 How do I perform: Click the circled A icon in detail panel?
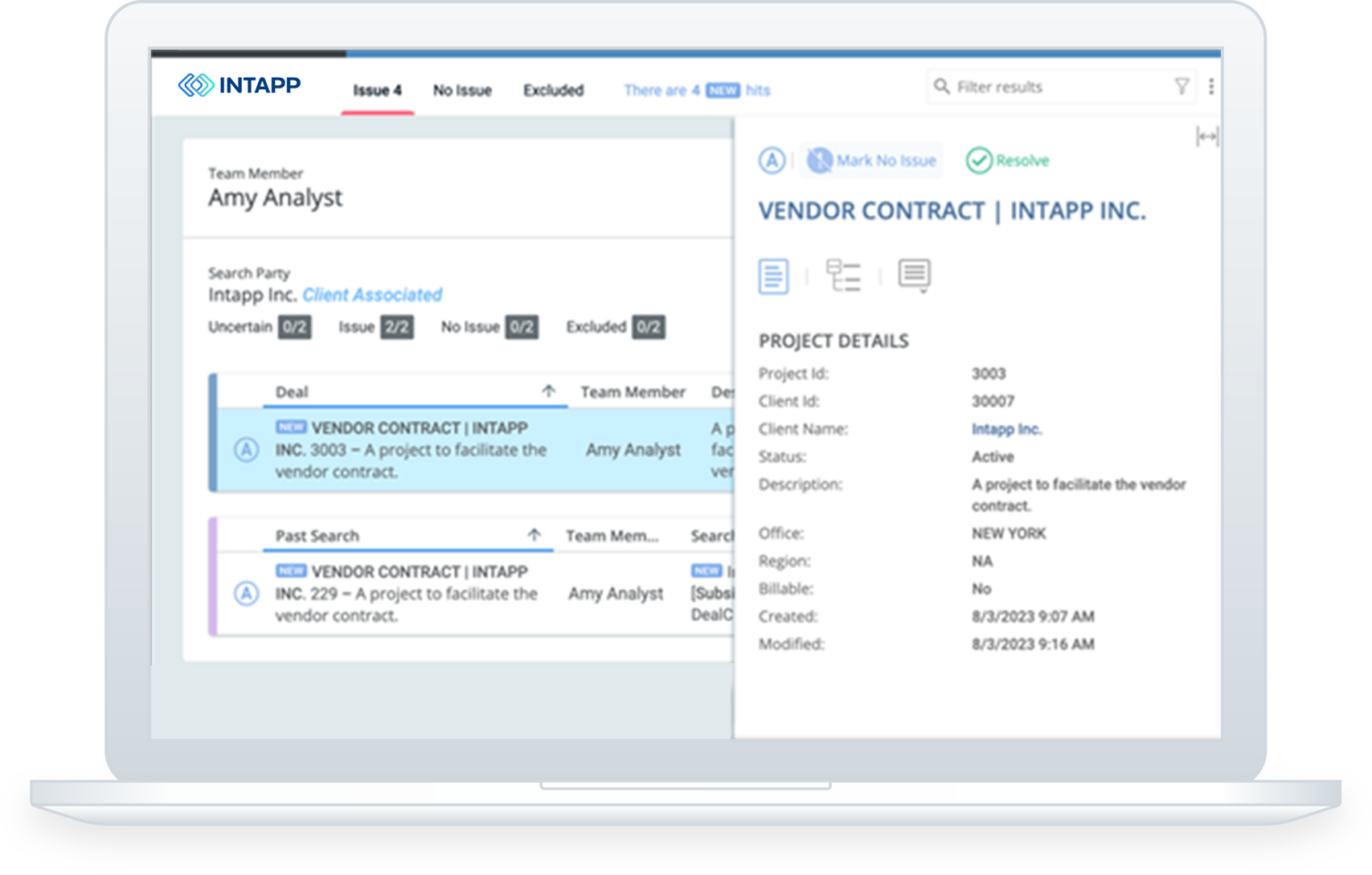coord(771,161)
